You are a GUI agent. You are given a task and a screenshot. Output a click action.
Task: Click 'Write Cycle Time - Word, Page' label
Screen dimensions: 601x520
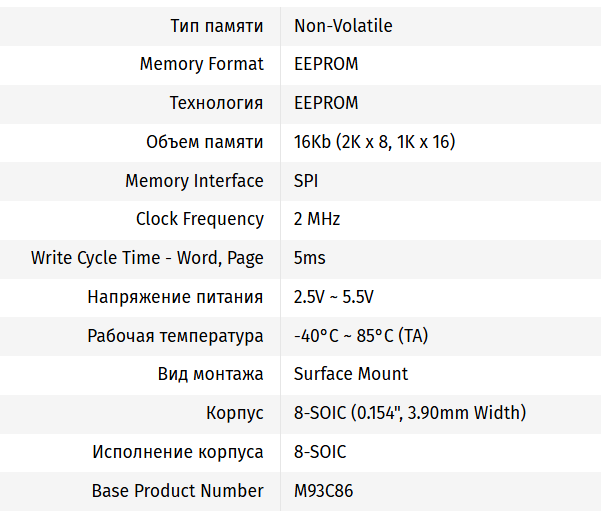(x=147, y=258)
